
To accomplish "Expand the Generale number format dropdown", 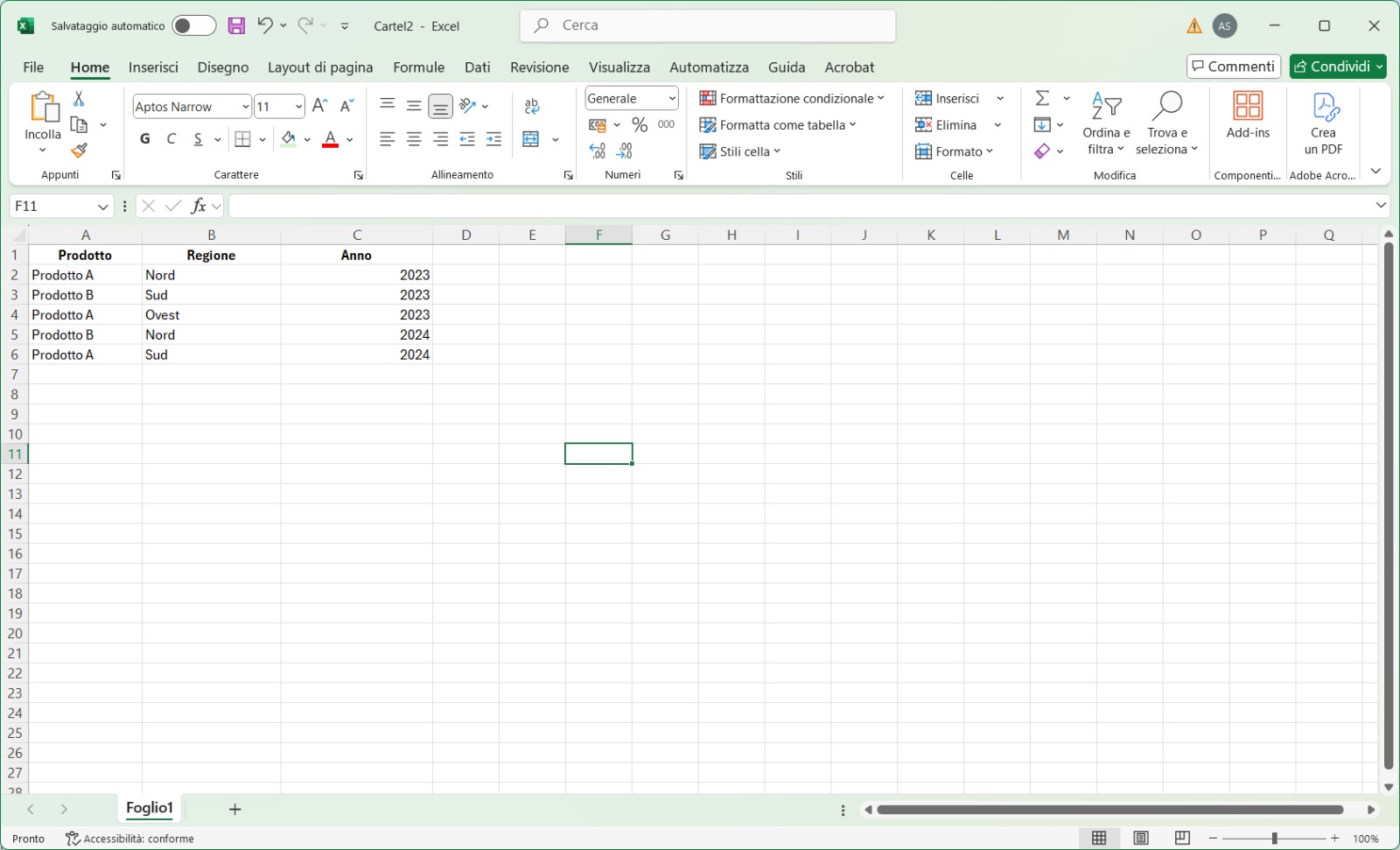I will click(672, 99).
